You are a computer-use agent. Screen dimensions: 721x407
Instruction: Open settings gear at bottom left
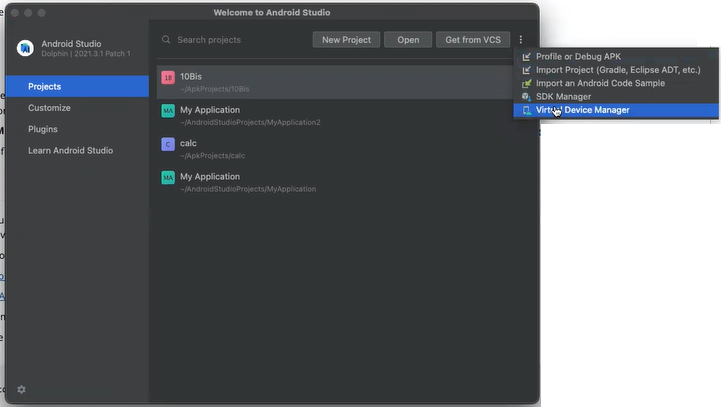pos(21,389)
